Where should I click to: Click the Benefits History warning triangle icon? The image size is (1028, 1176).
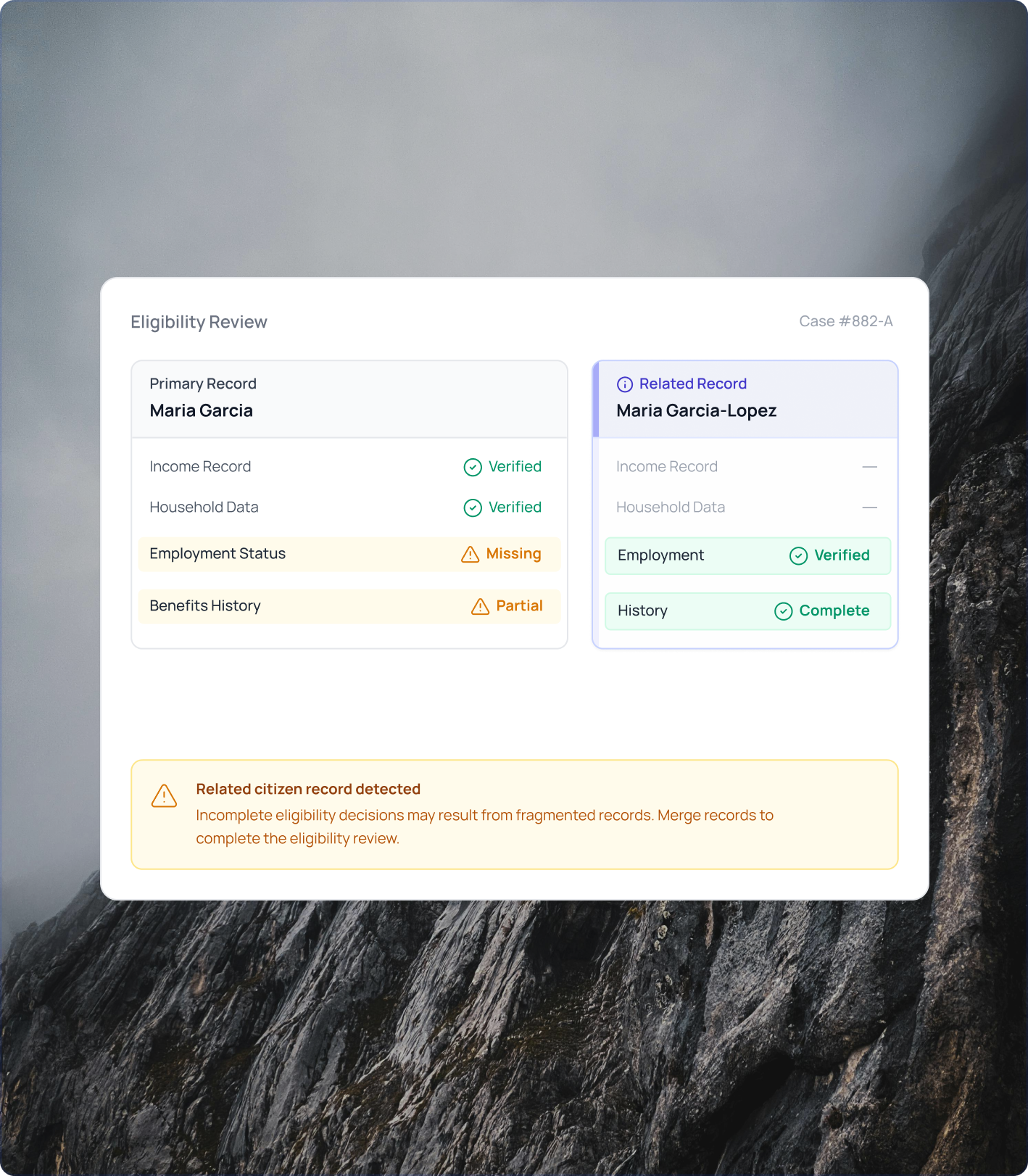pos(480,606)
